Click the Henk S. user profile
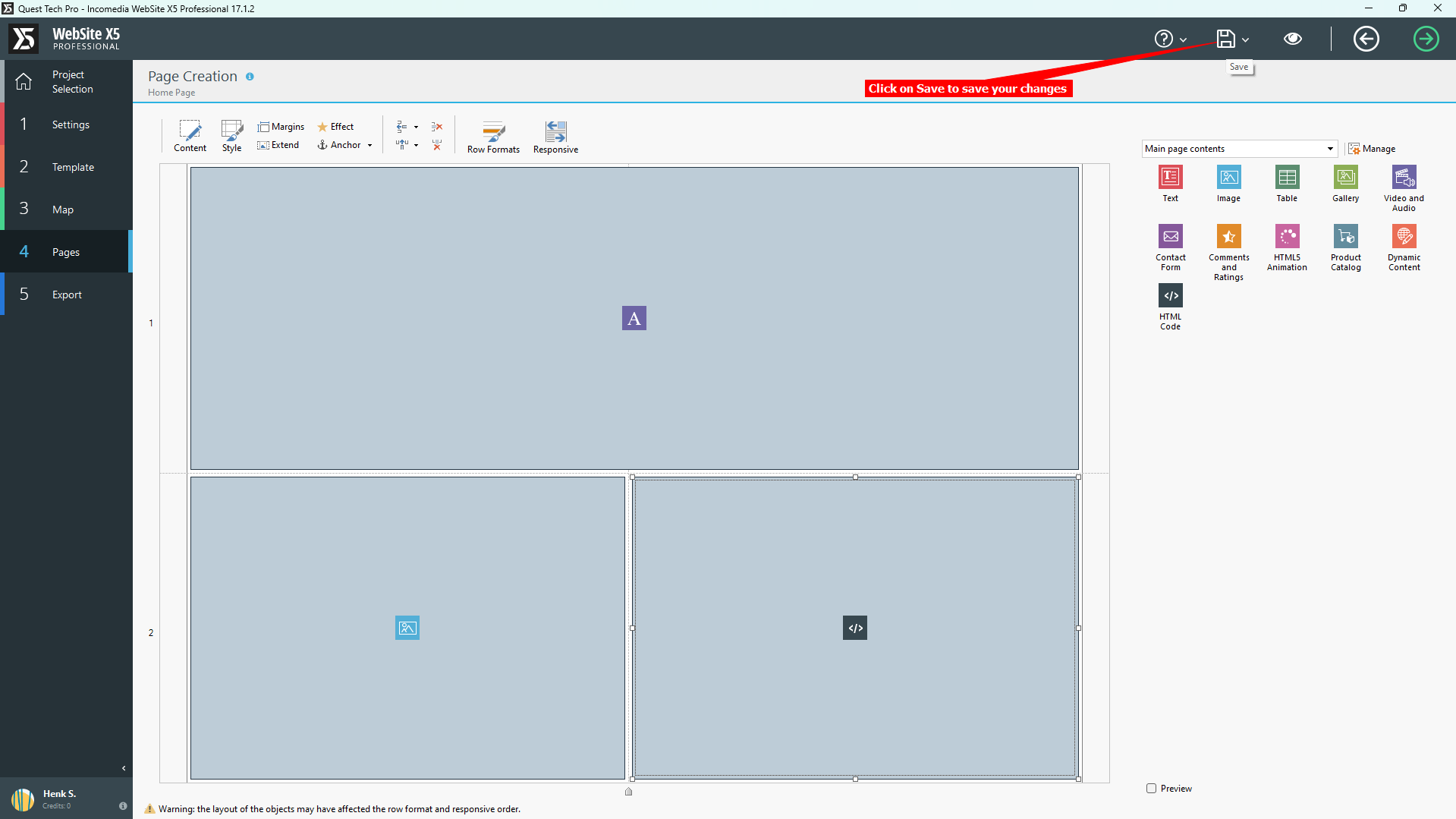Image resolution: width=1456 pixels, height=819 pixels. pos(46,799)
